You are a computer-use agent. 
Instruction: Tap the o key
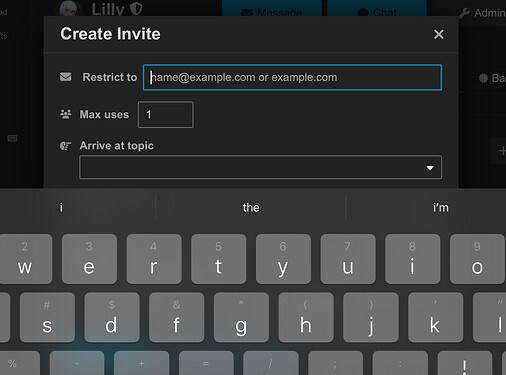click(x=477, y=259)
